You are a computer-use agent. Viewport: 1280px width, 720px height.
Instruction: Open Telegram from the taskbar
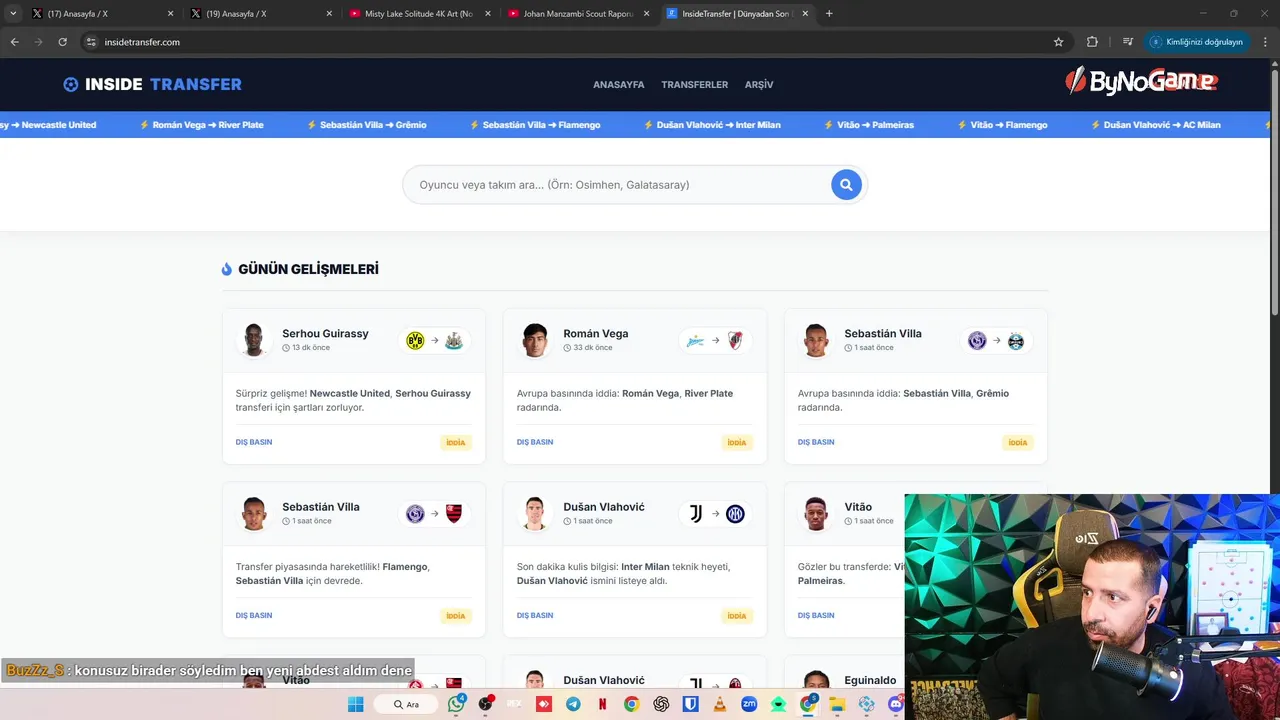(x=573, y=704)
